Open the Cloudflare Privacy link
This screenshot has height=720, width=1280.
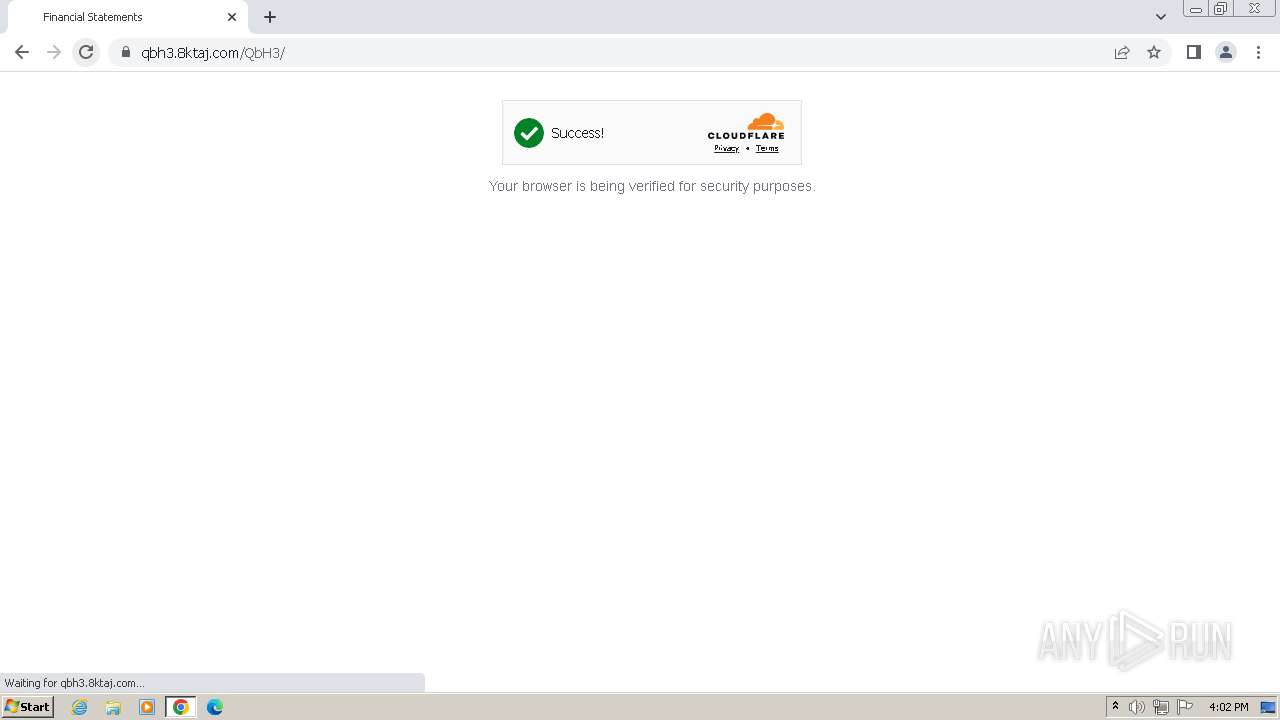(726, 148)
